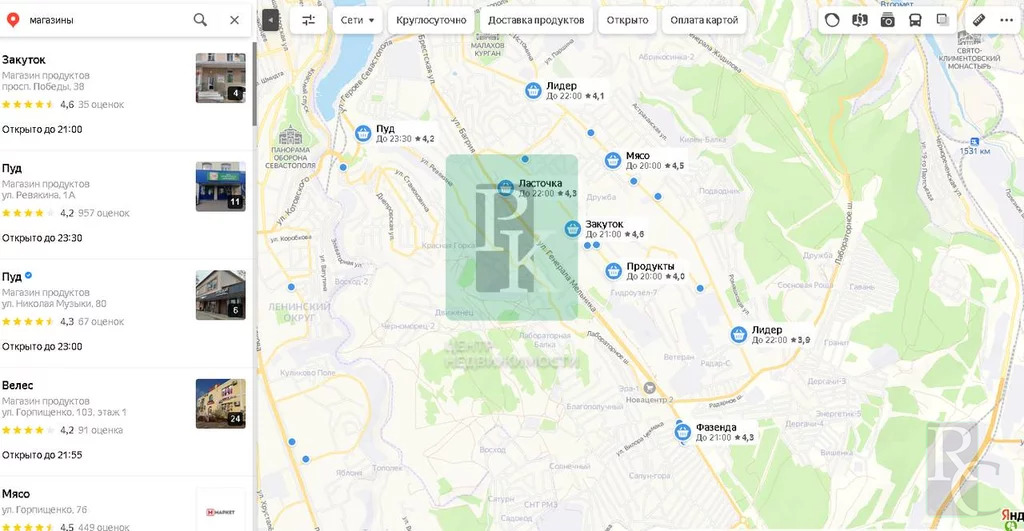This screenshot has width=1024, height=531.
Task: Open the filters settings icon
Action: [x=308, y=20]
